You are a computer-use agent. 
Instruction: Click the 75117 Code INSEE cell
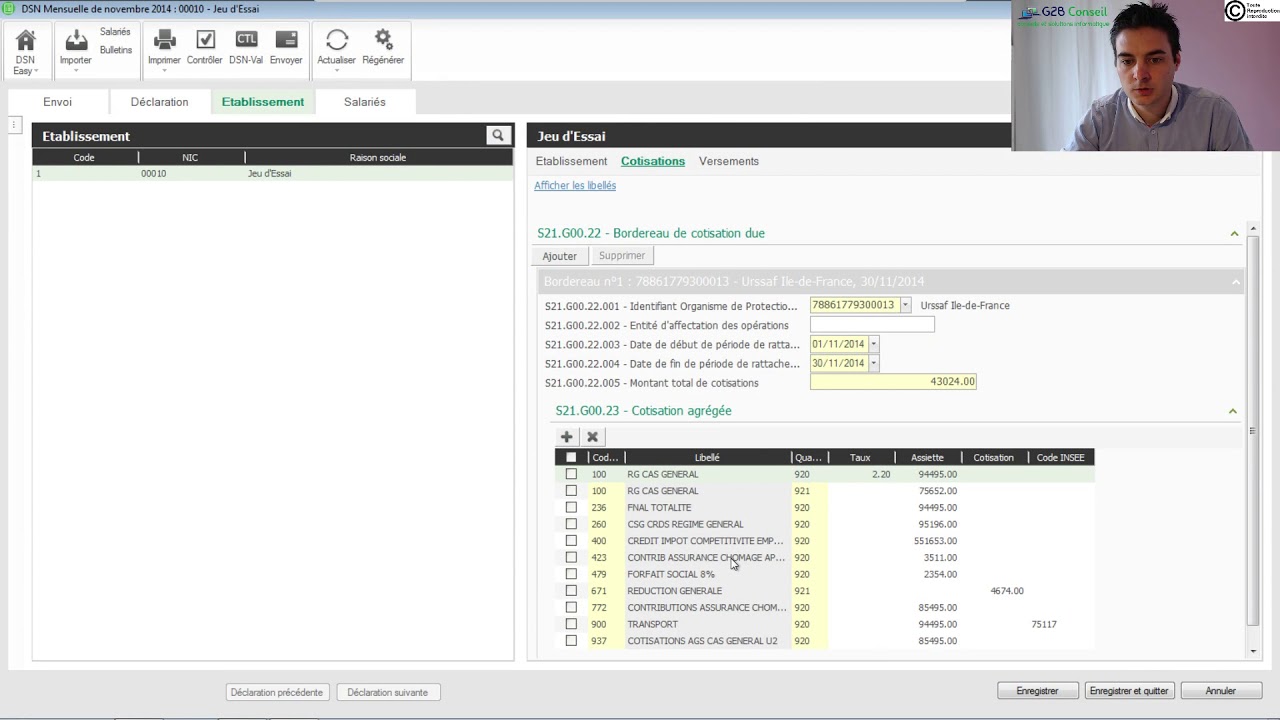pos(1044,624)
